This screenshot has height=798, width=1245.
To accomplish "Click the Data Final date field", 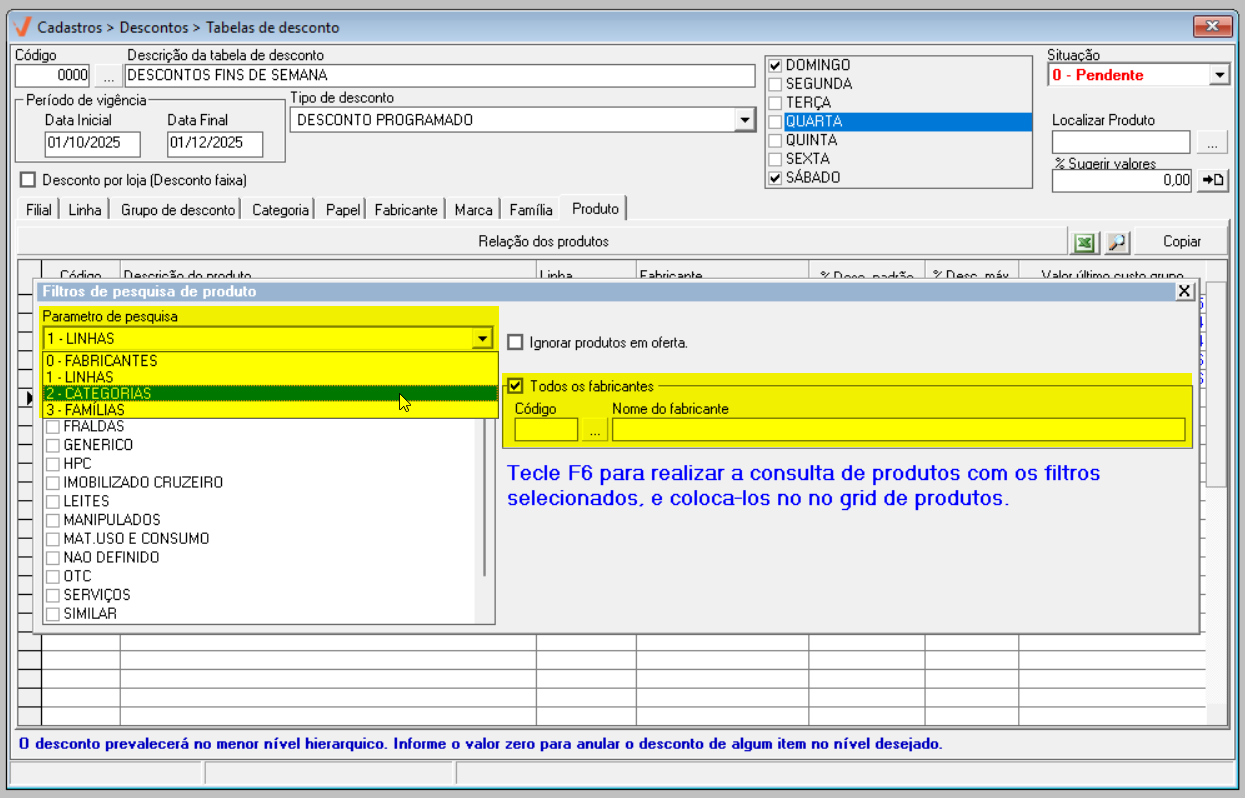I will click(214, 143).
